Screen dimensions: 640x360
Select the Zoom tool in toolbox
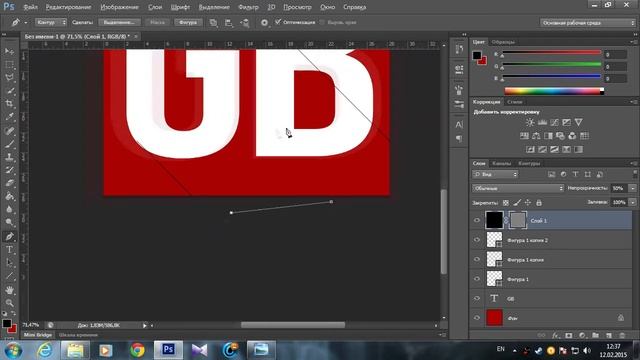(9, 303)
